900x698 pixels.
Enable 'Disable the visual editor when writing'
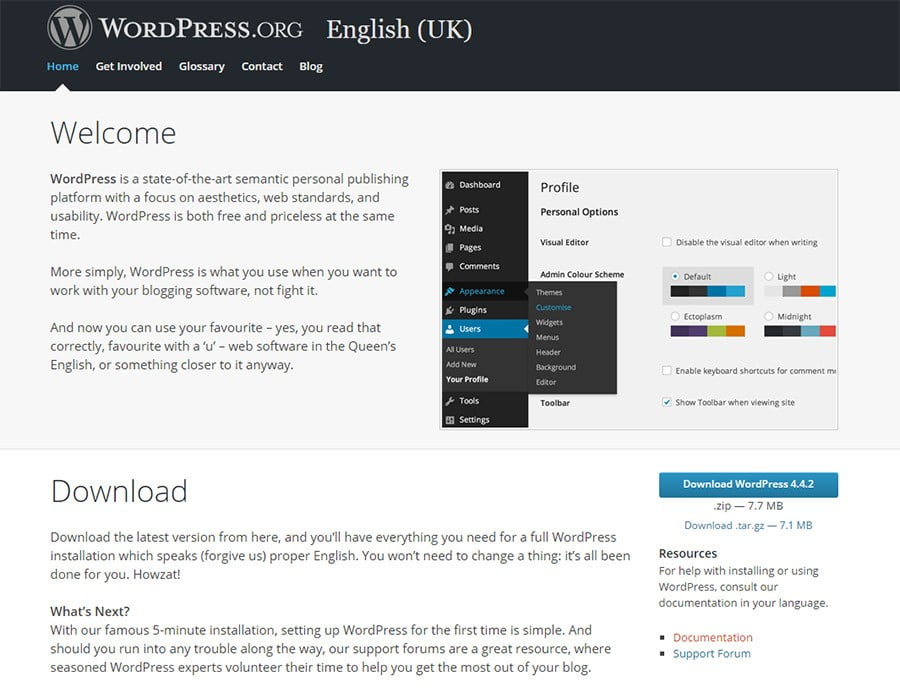(x=666, y=241)
